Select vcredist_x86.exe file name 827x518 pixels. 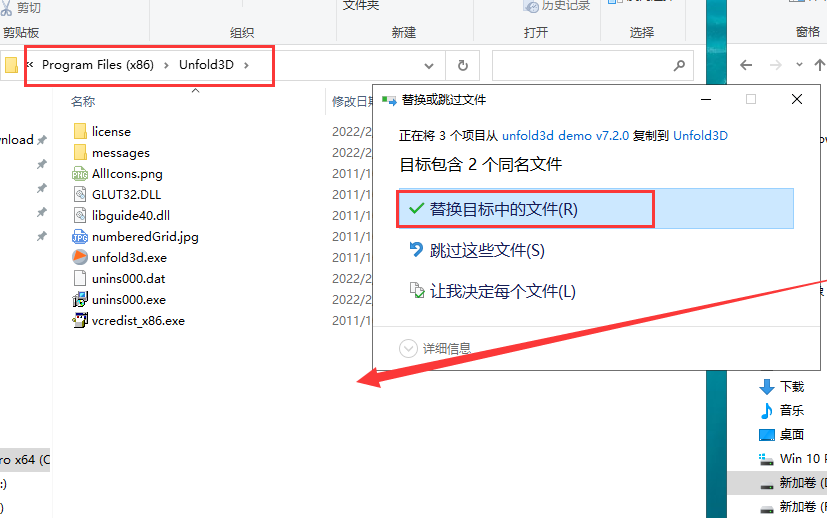[138, 320]
